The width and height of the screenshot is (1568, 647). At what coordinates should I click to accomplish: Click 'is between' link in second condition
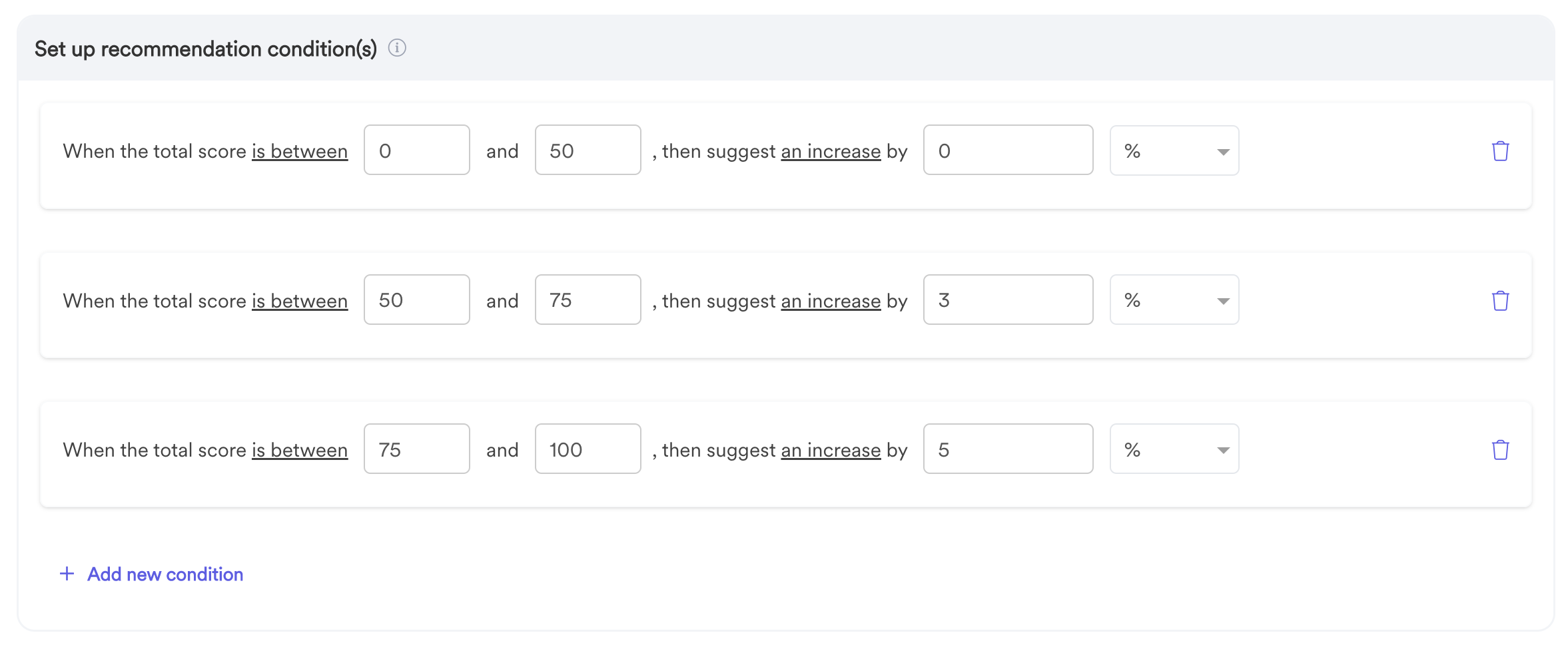pyautogui.click(x=300, y=301)
